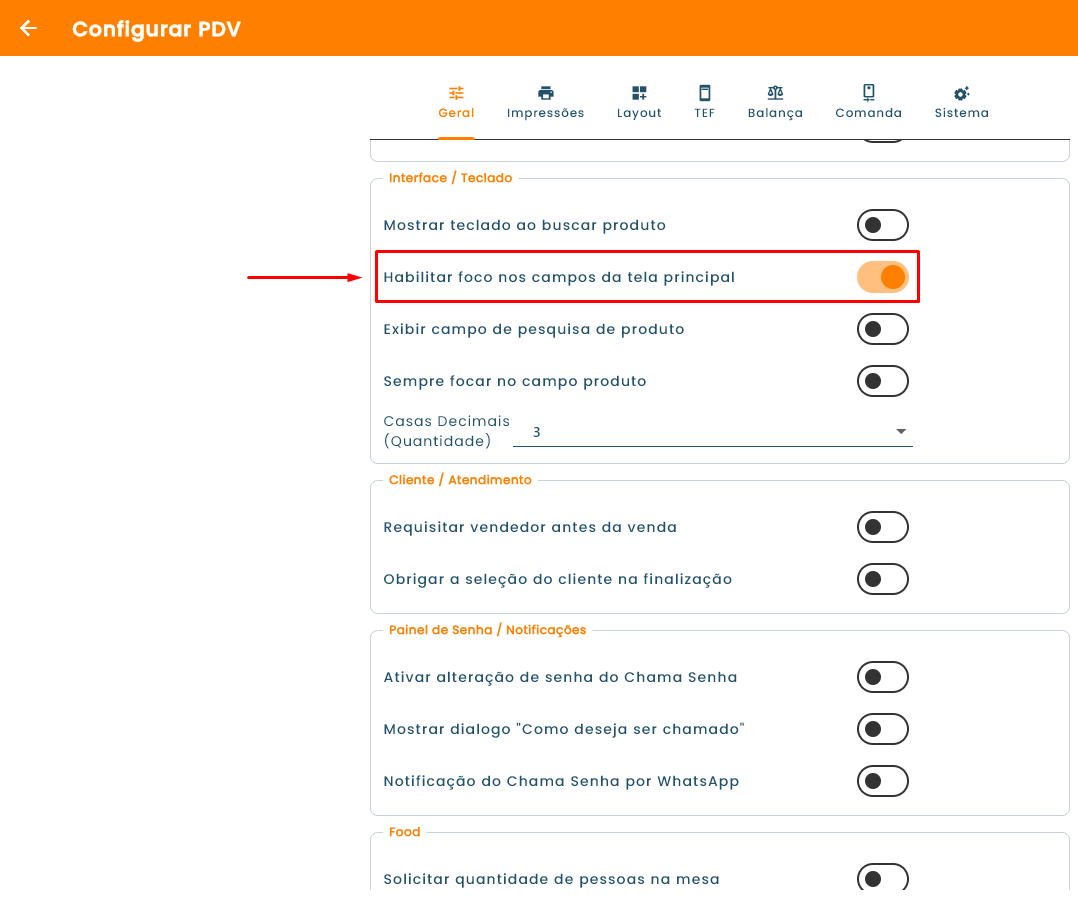Screen dimensions: 1078x899
Task: Click the Geral sliders icon
Action: tap(456, 93)
